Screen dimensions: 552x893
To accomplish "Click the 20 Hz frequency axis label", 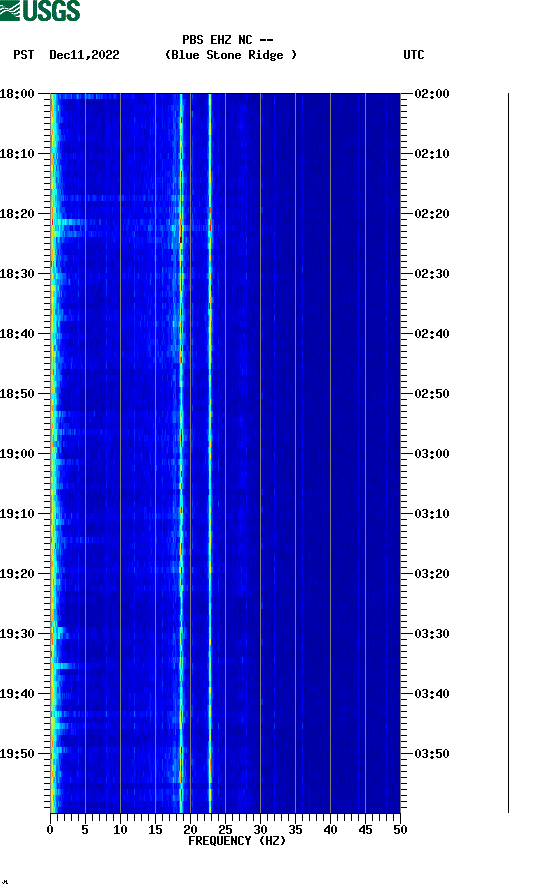I will [x=190, y=830].
